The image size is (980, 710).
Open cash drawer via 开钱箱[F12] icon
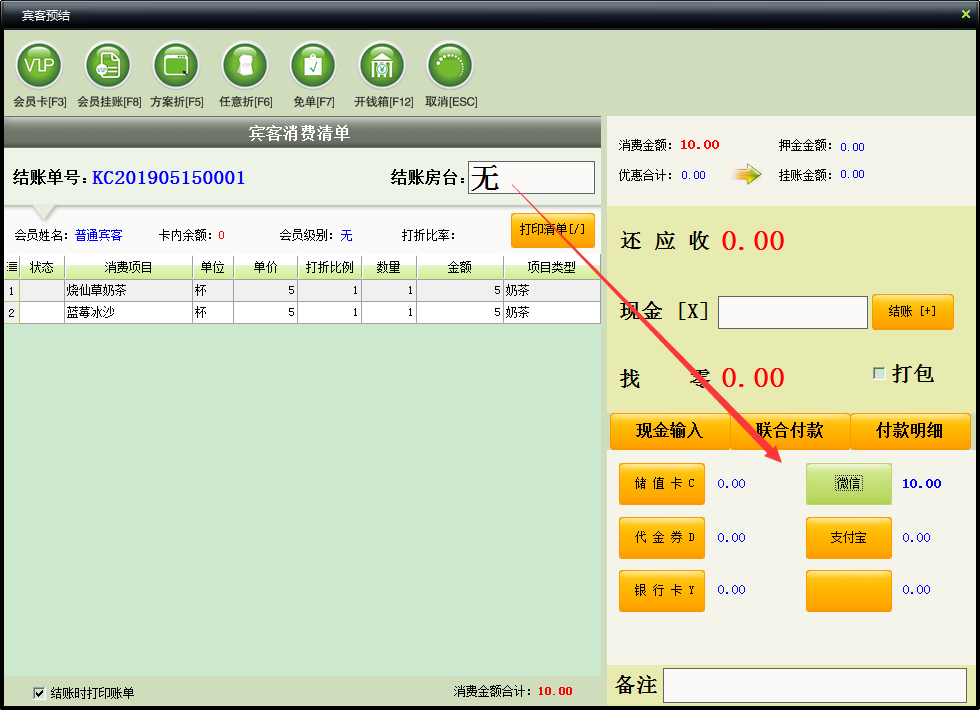point(382,66)
